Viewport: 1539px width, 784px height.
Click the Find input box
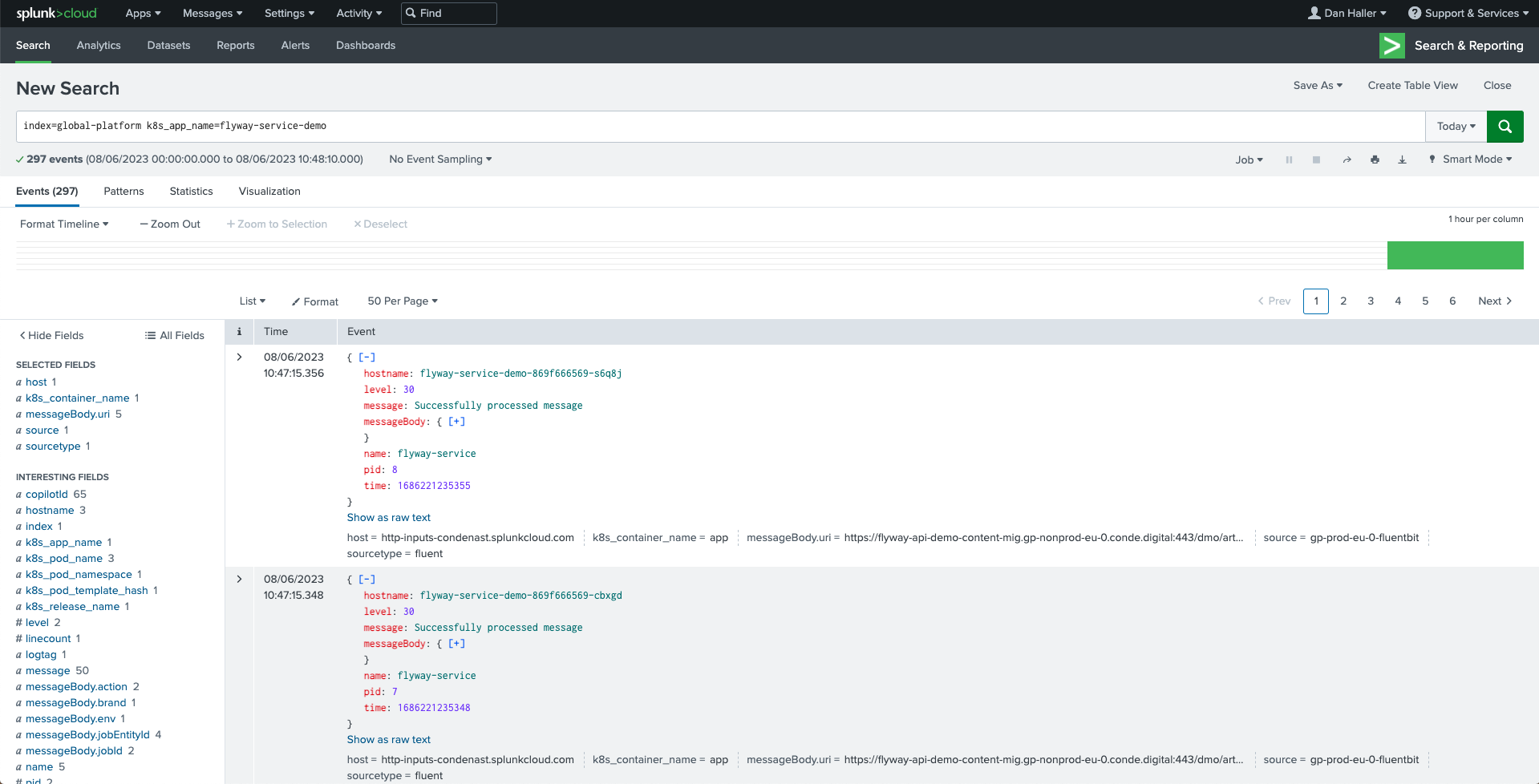click(449, 13)
